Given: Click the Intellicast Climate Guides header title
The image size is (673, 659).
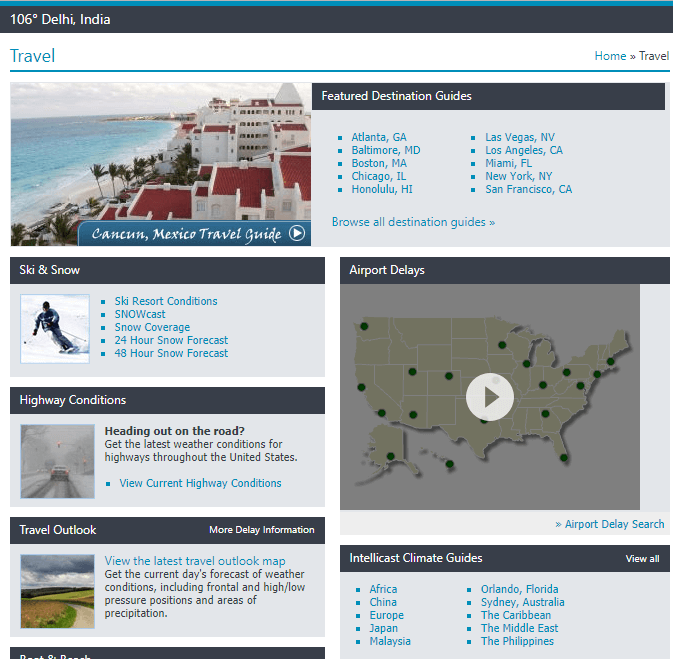Looking at the screenshot, I should point(415,558).
